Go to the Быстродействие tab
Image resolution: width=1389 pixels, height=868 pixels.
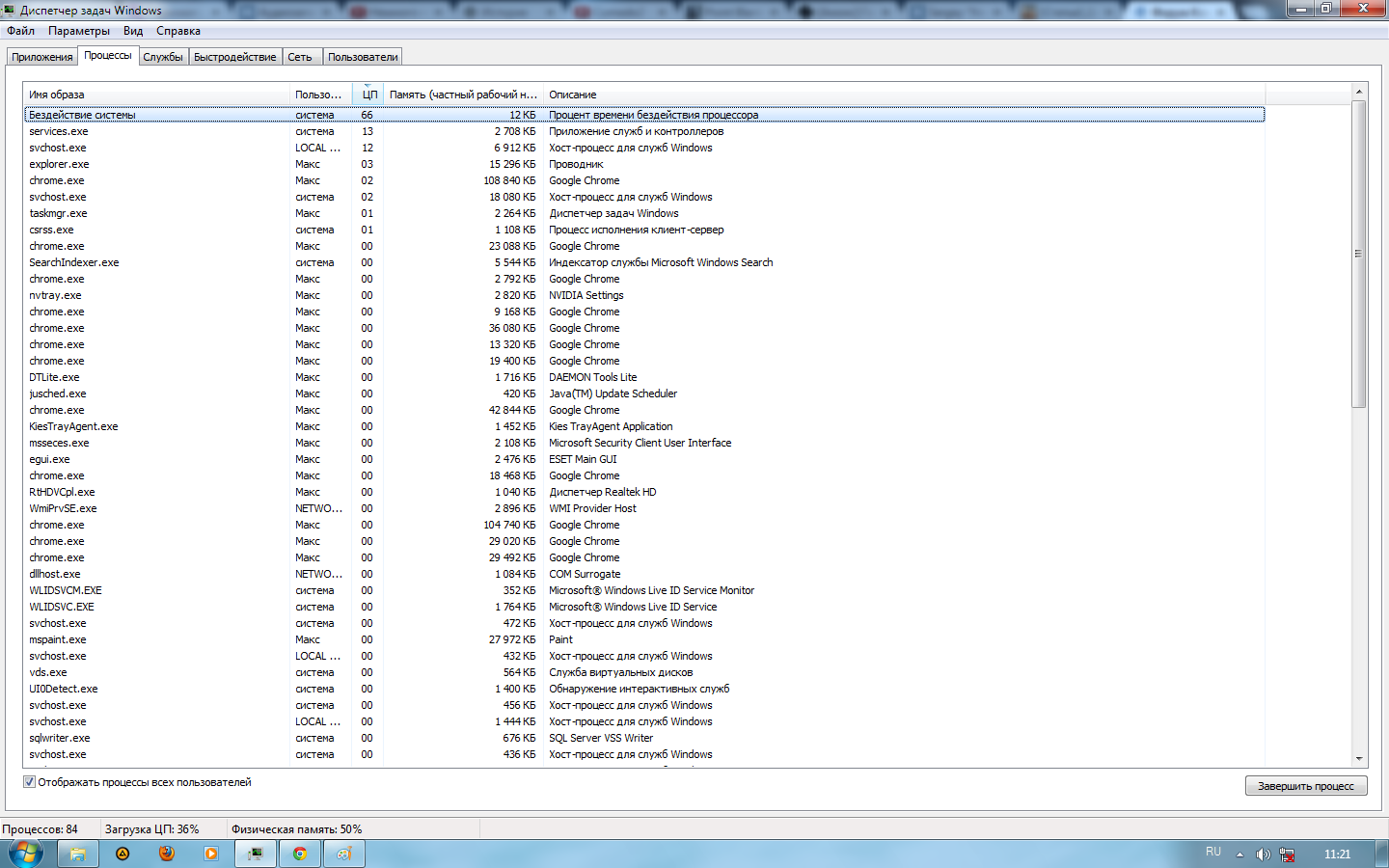tap(235, 57)
